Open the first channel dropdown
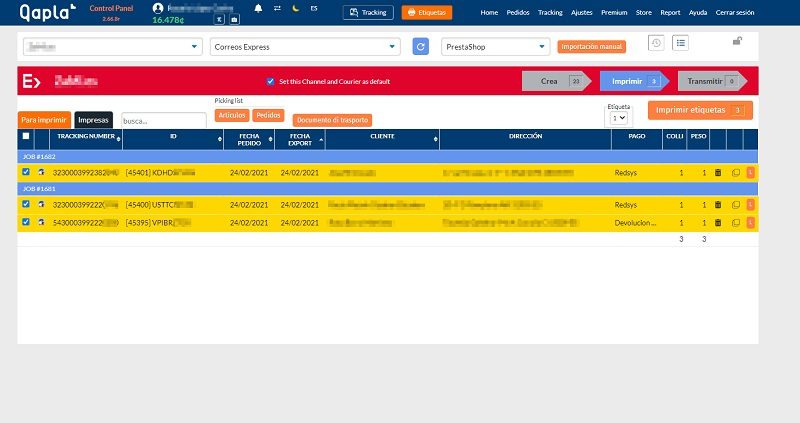The height and width of the screenshot is (423, 800). (112, 46)
